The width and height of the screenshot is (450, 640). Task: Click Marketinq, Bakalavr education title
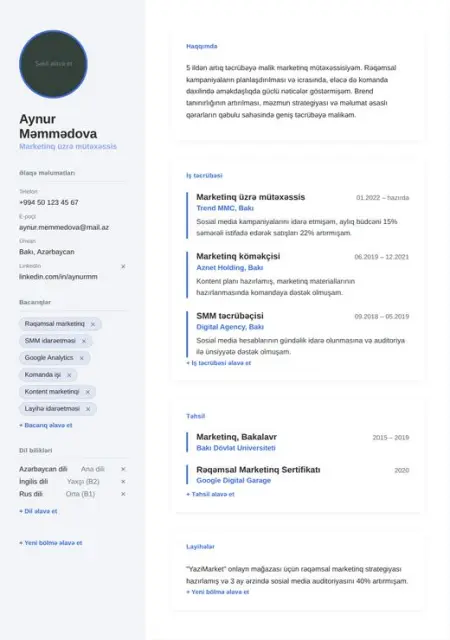pyautogui.click(x=236, y=437)
